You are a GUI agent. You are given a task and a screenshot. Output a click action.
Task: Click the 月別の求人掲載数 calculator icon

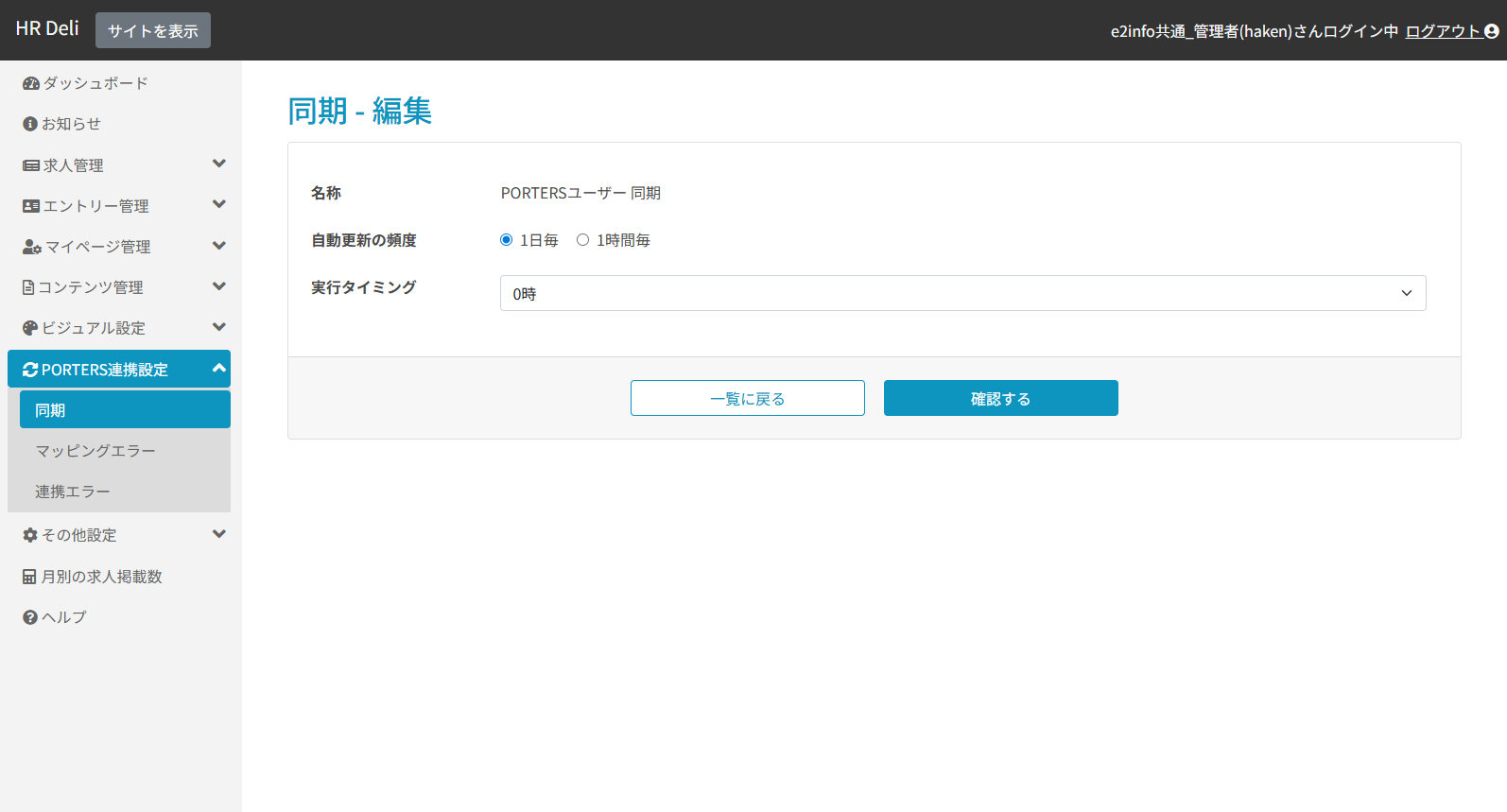coord(29,577)
